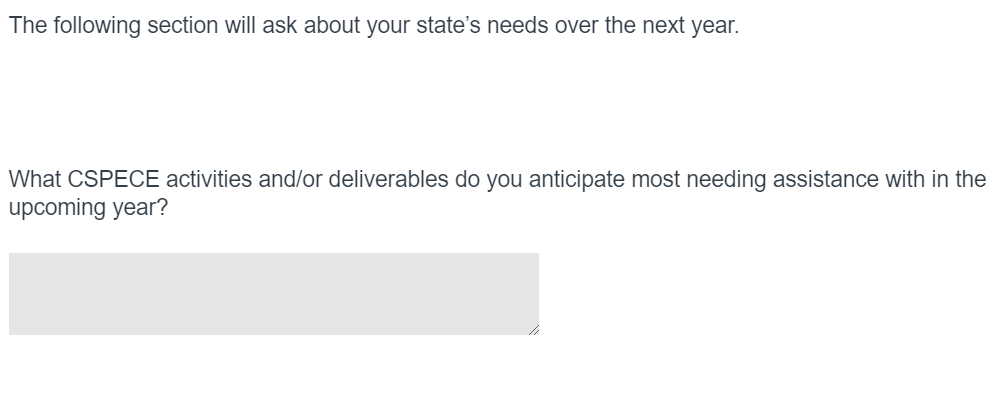This screenshot has height=404, width=1008.
Task: Click the word 'needs' in the intro sentence
Action: coord(513,26)
